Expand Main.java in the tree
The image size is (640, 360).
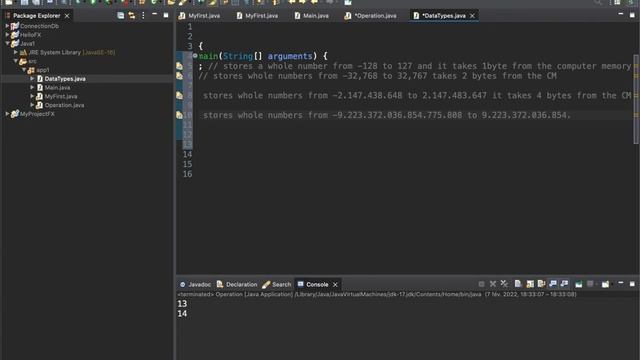click(x=32, y=87)
